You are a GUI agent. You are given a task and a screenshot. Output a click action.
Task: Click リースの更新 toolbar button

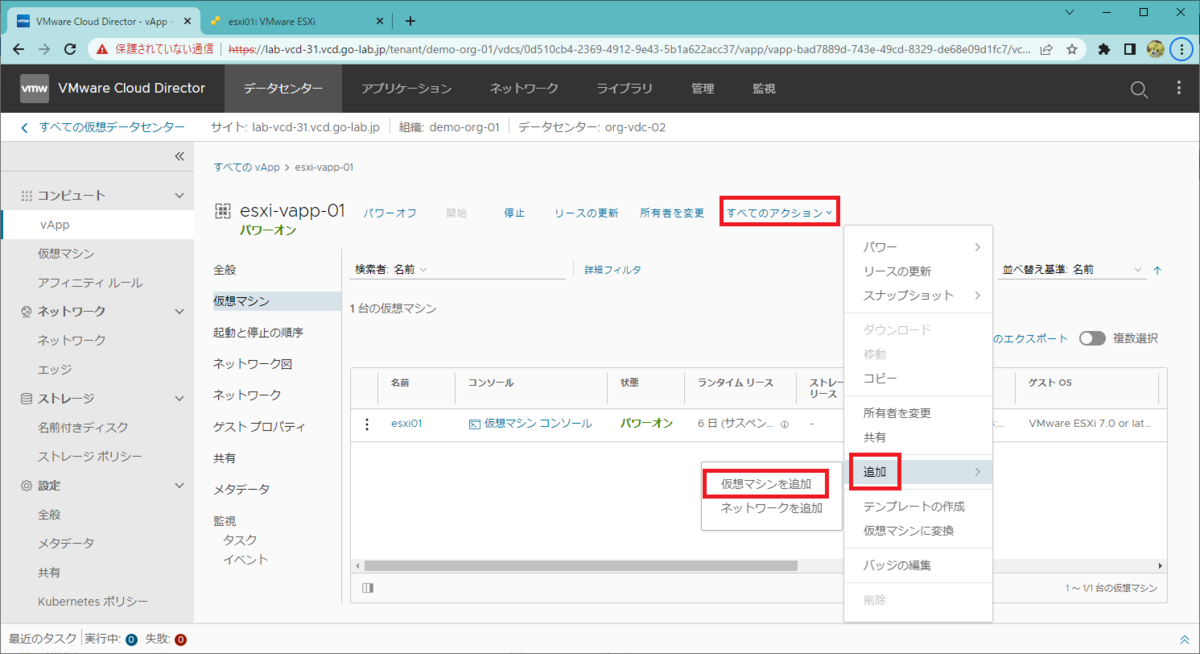(x=586, y=213)
